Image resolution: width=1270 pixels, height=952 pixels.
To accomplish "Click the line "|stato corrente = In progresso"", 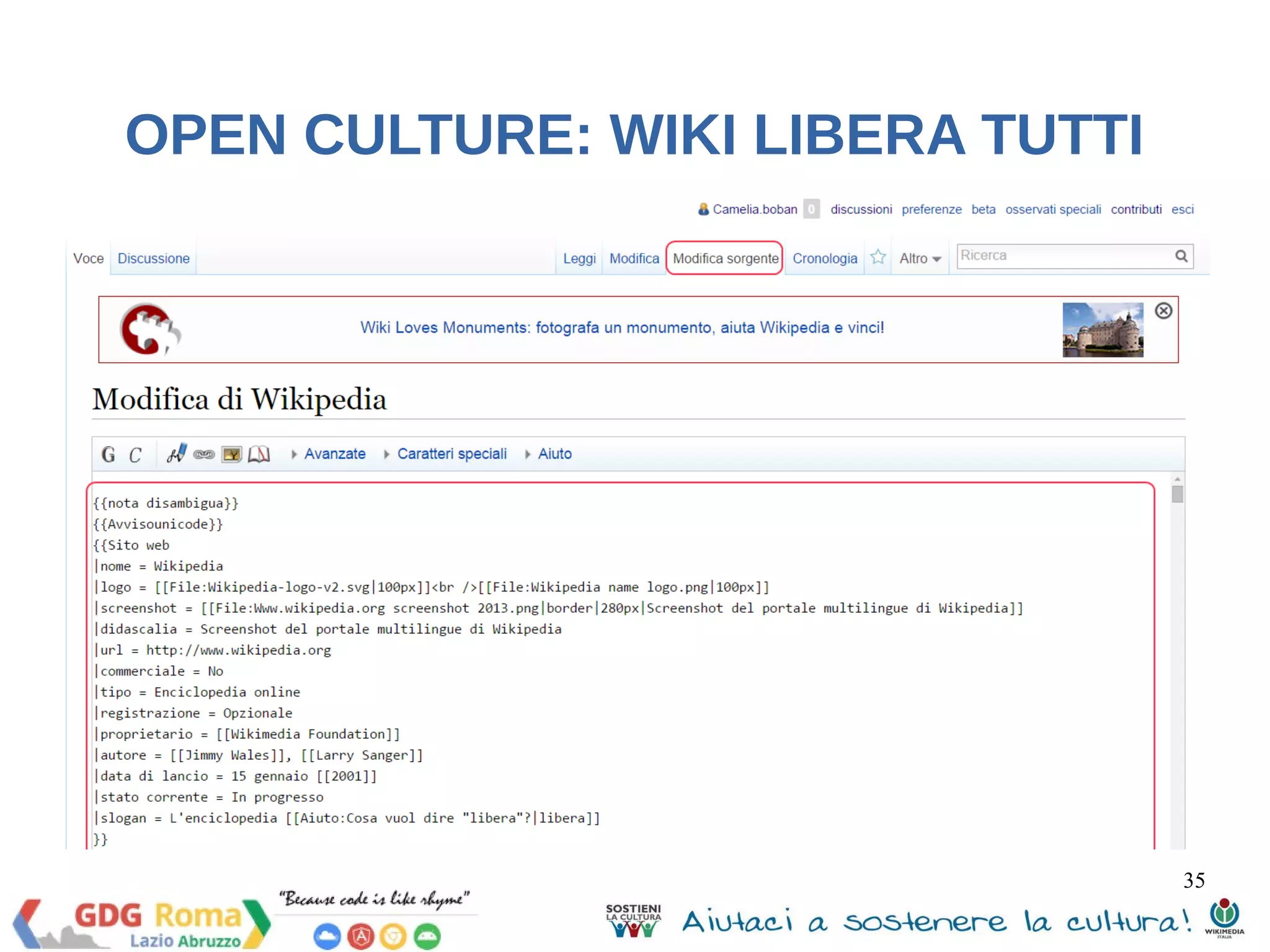I will point(208,798).
